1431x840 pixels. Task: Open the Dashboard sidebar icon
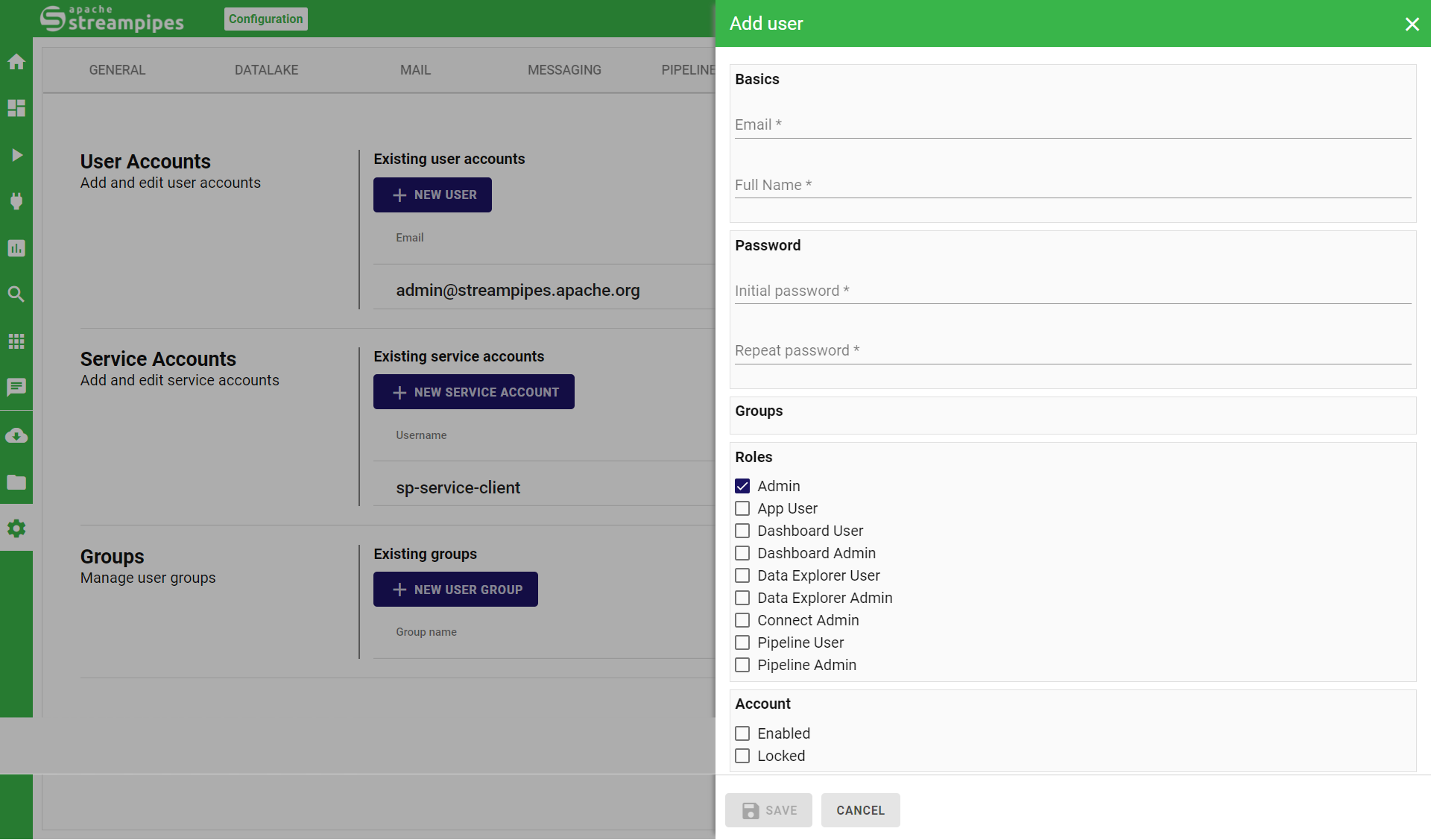point(16,108)
